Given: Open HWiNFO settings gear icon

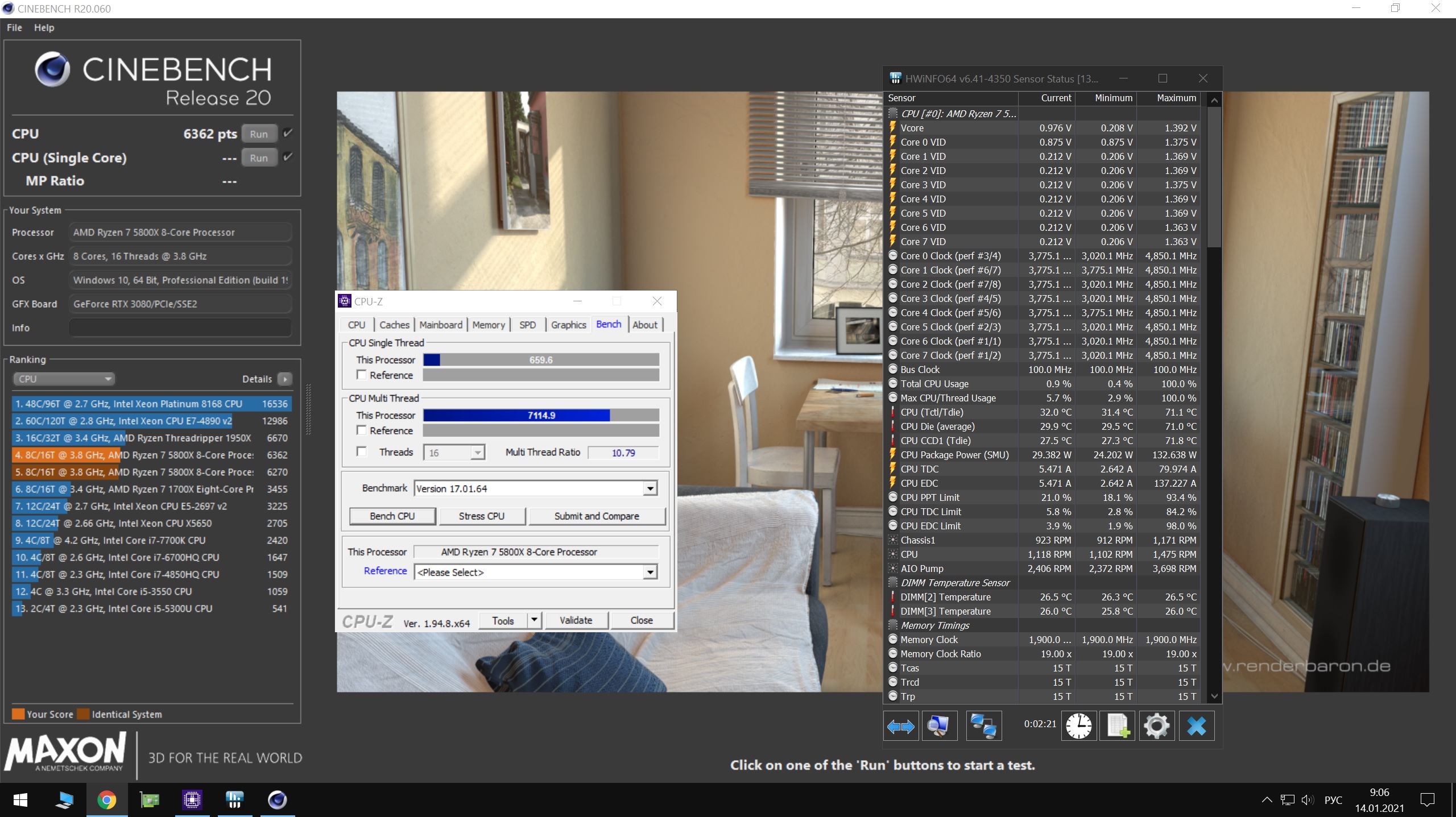Looking at the screenshot, I should coord(1157,726).
